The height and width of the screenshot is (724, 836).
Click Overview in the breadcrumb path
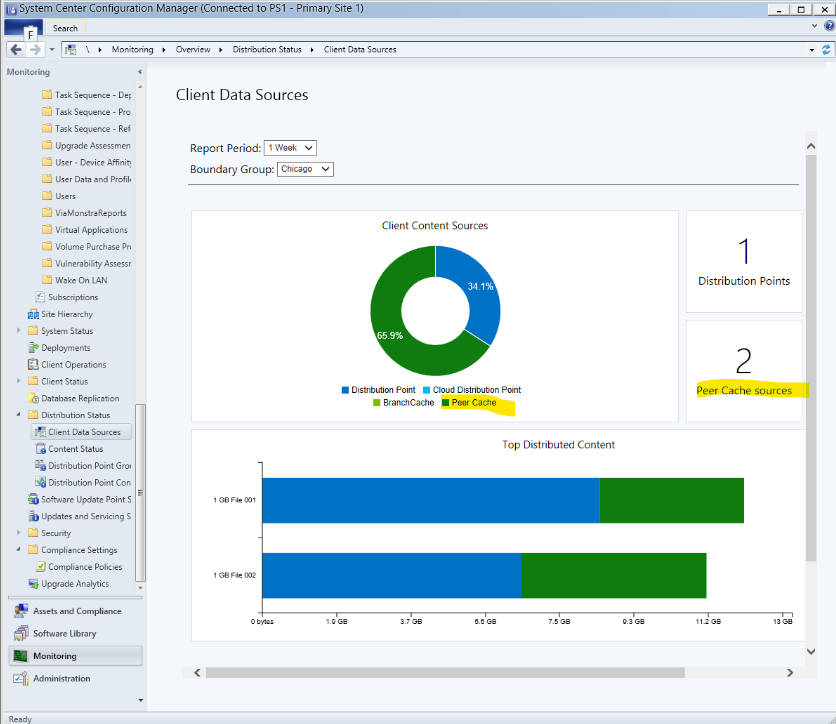point(193,50)
